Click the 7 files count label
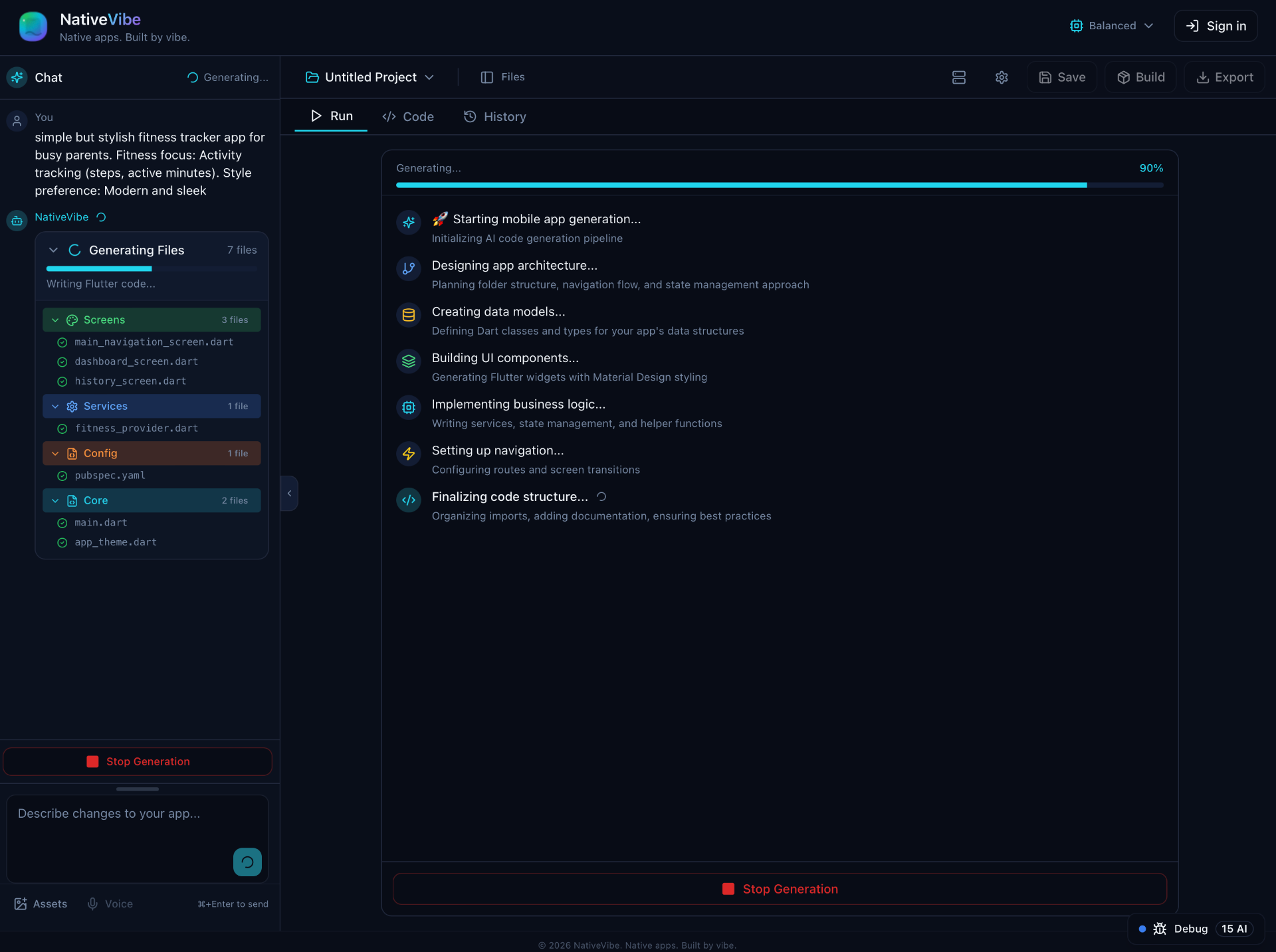Viewport: 1276px width, 952px height. tap(242, 250)
